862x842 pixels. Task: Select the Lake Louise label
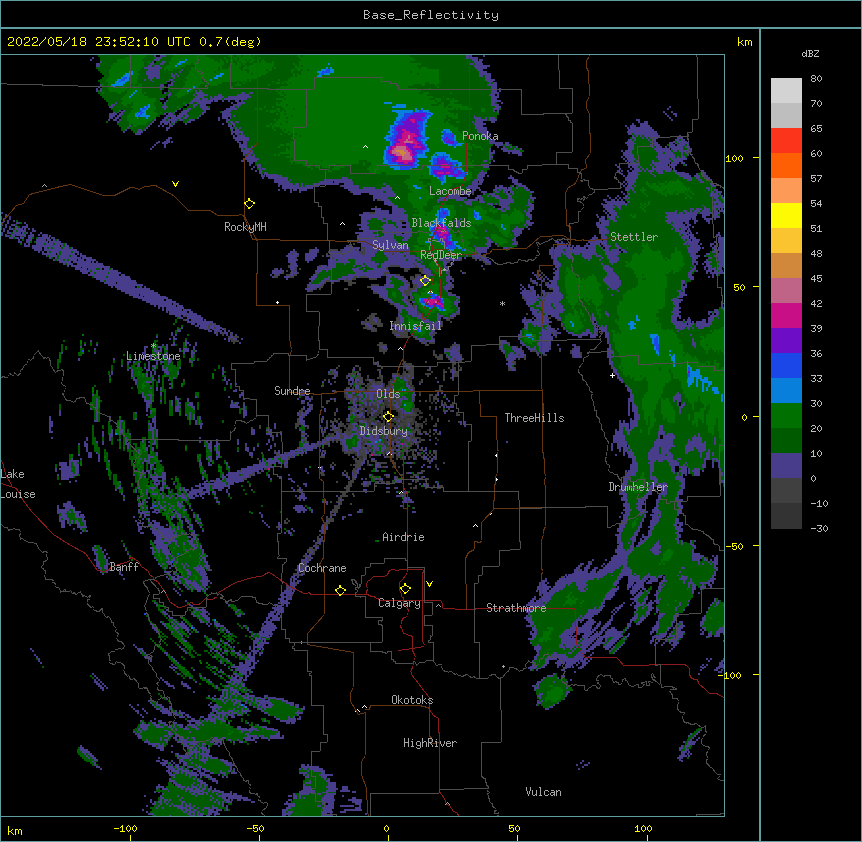point(18,484)
